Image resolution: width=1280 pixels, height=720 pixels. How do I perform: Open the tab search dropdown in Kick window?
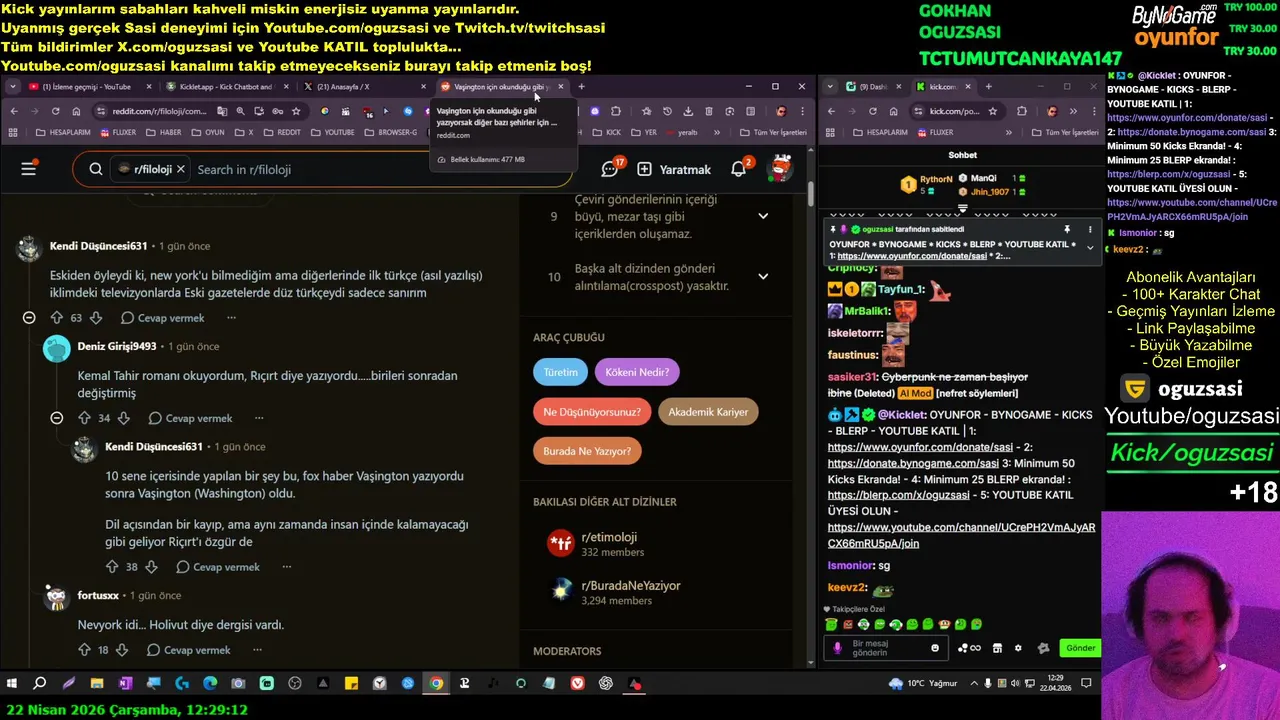(x=830, y=87)
